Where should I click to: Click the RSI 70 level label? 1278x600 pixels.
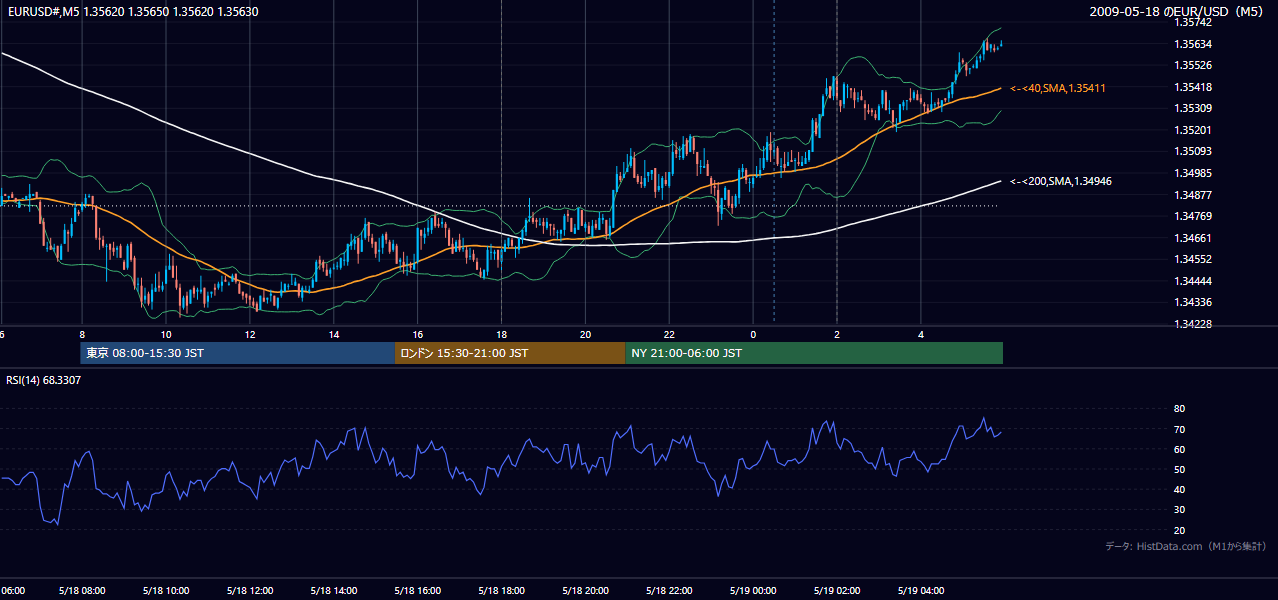click(1179, 429)
